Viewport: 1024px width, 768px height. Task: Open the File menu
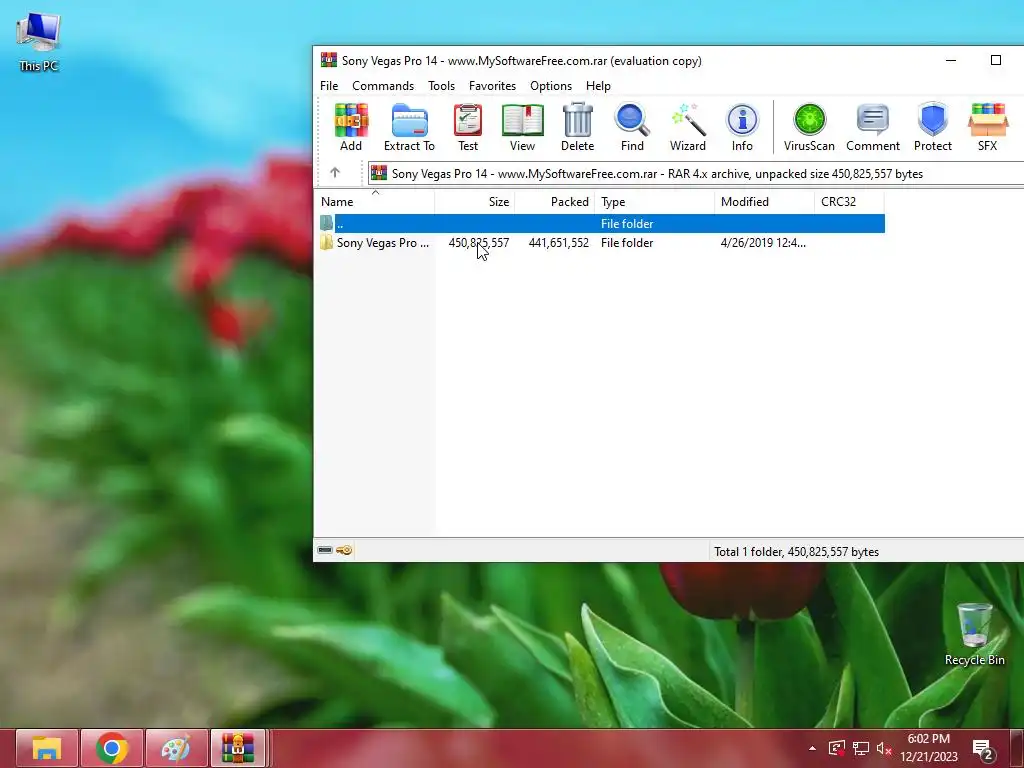(x=329, y=86)
